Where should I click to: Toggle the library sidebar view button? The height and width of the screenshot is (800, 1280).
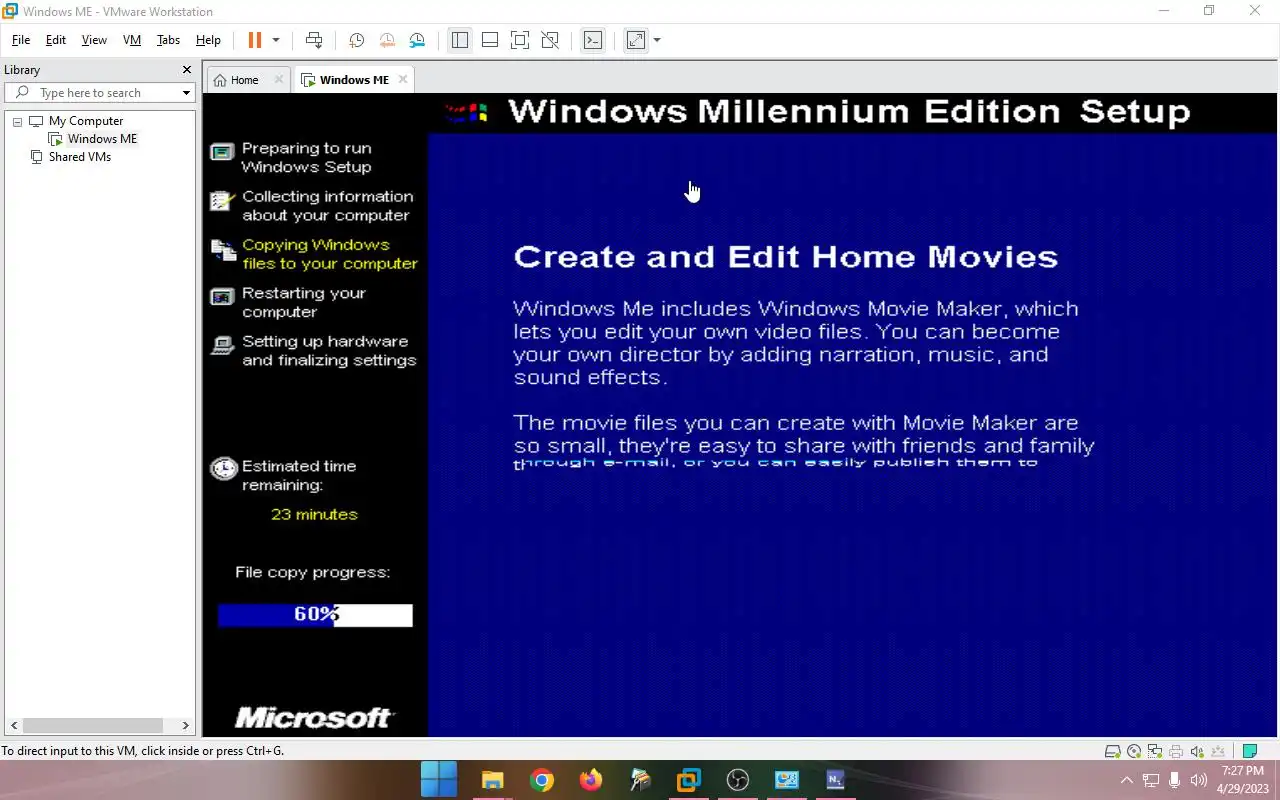click(459, 40)
